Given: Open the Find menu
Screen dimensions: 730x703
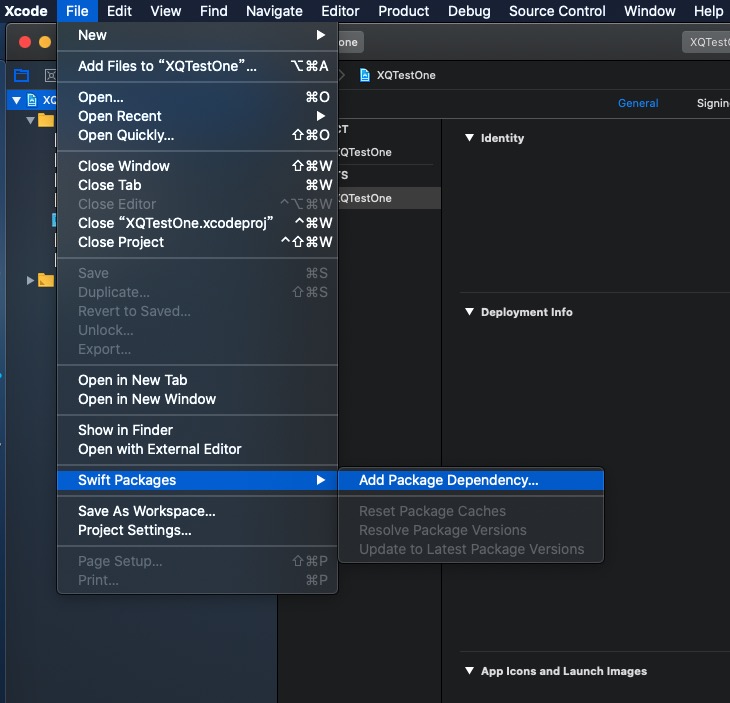Looking at the screenshot, I should click(214, 11).
